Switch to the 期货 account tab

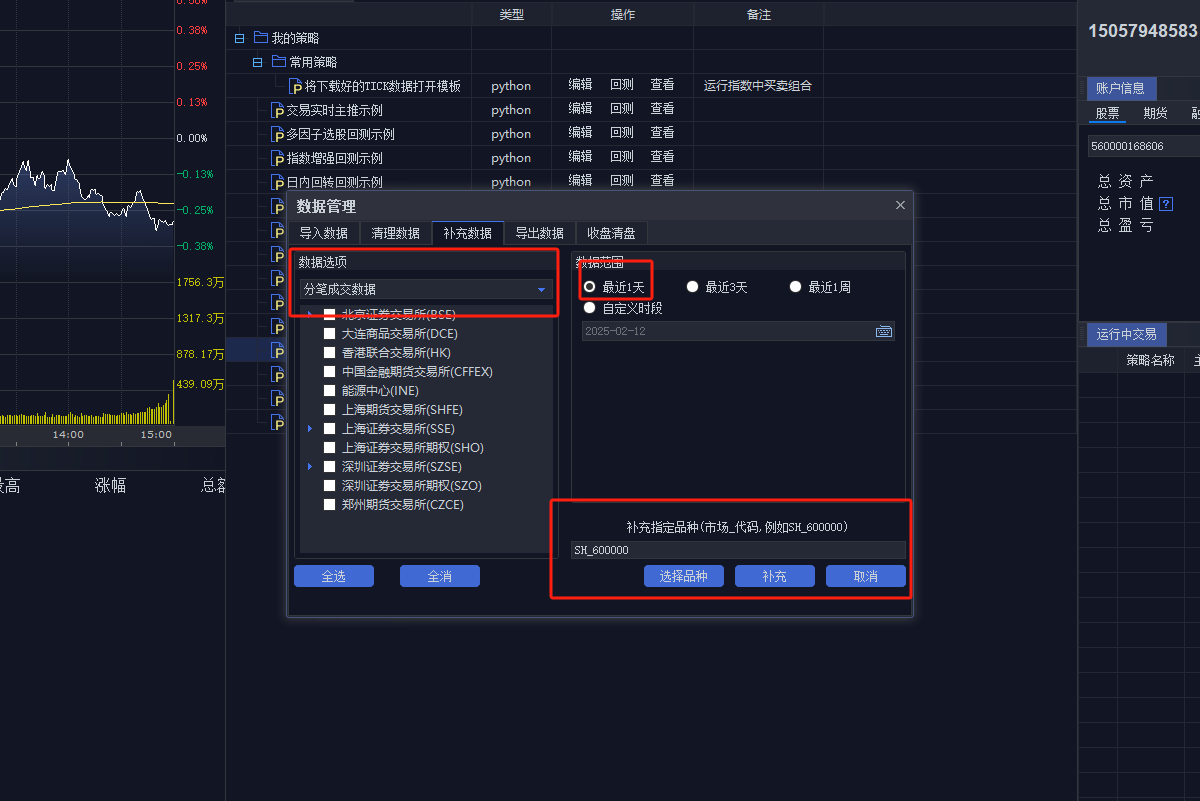[x=1155, y=113]
